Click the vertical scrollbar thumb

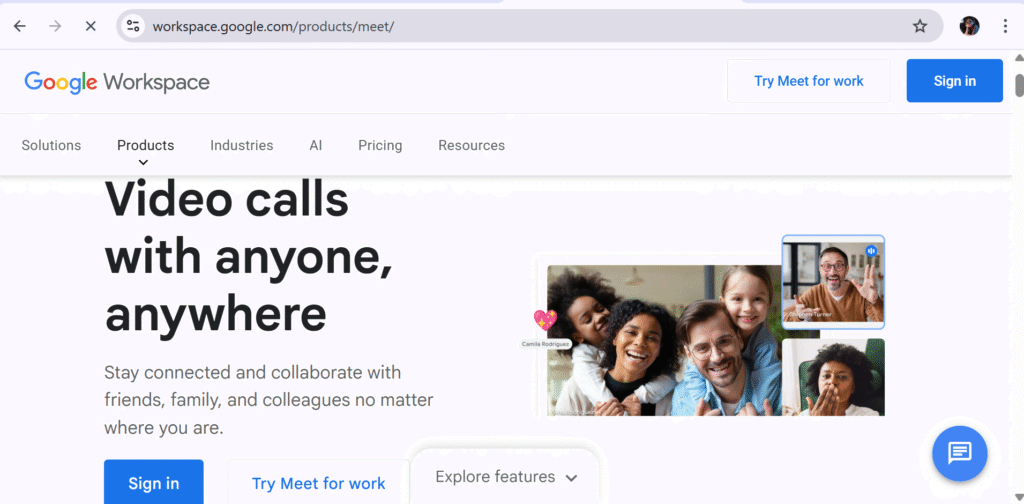pos(1019,86)
